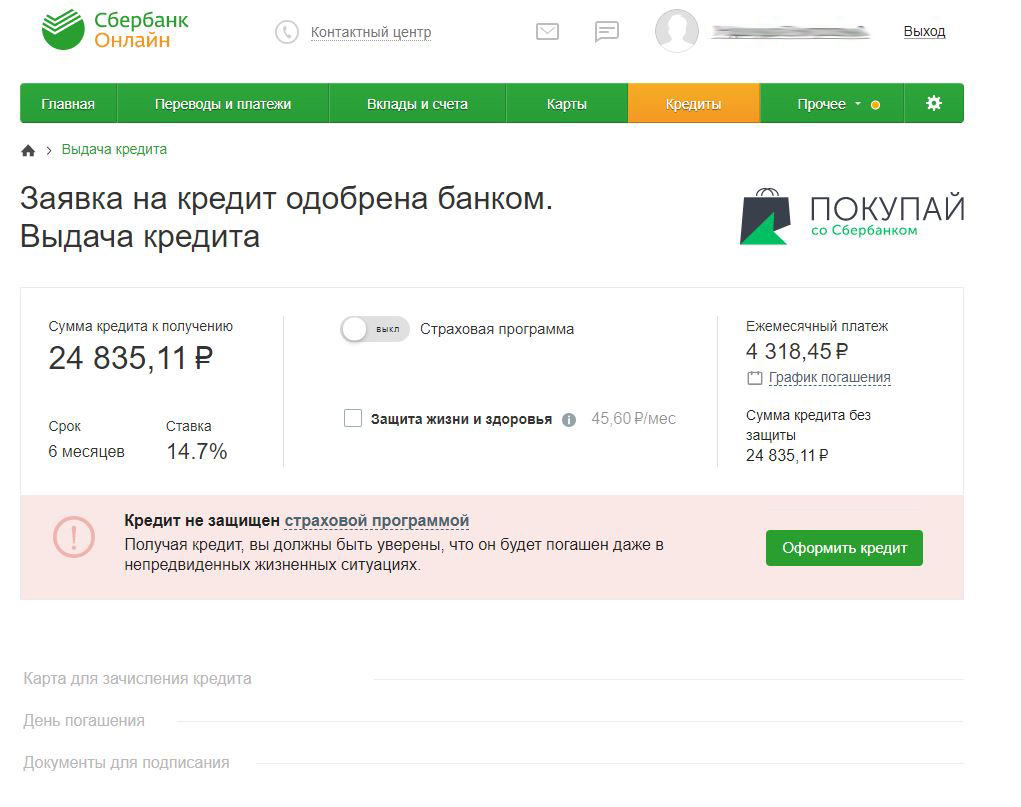Expand the День погашения section

click(492, 721)
